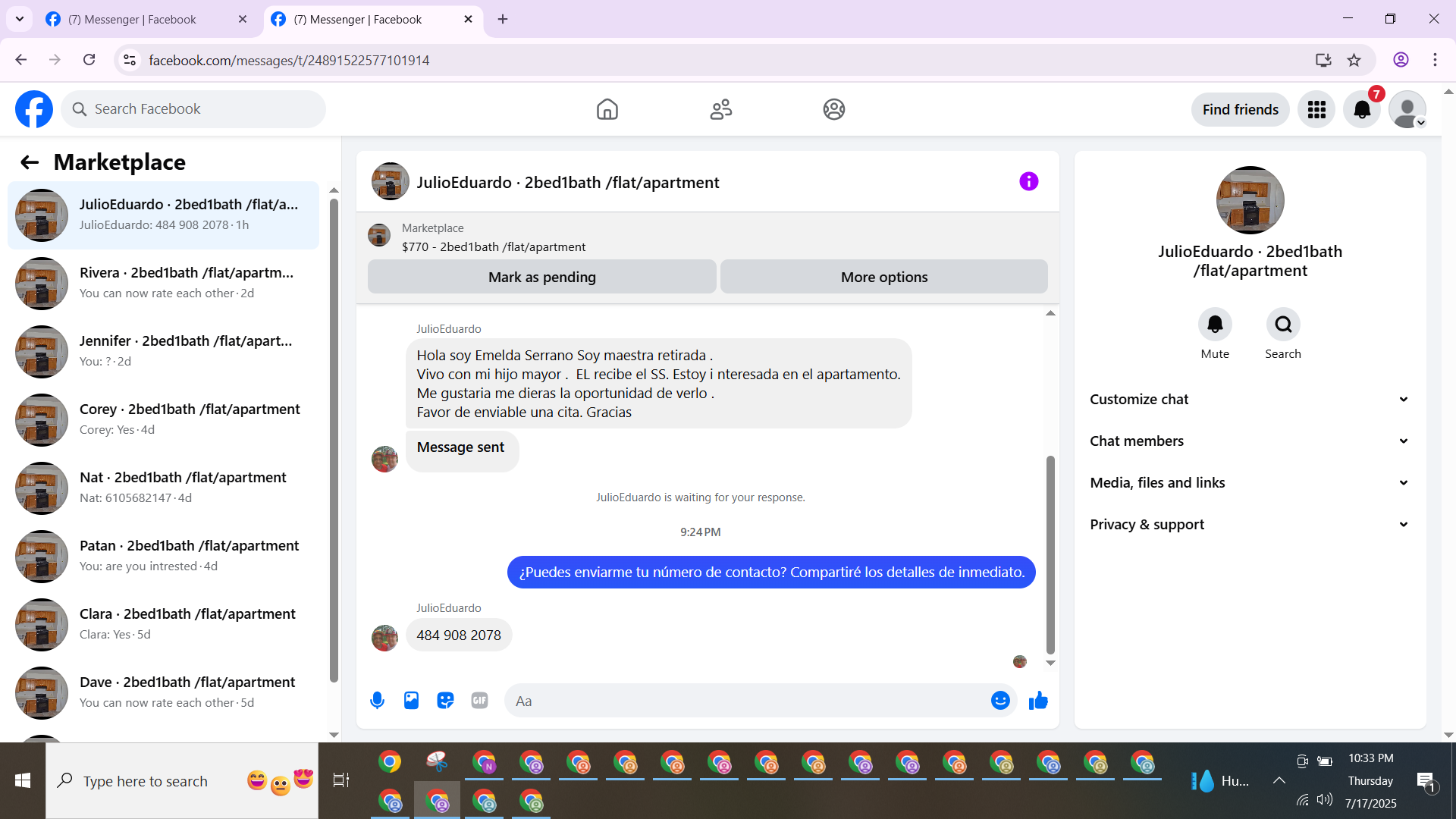Screen dimensions: 1456x819
Task: Open volume control in system tray
Action: point(1325,799)
